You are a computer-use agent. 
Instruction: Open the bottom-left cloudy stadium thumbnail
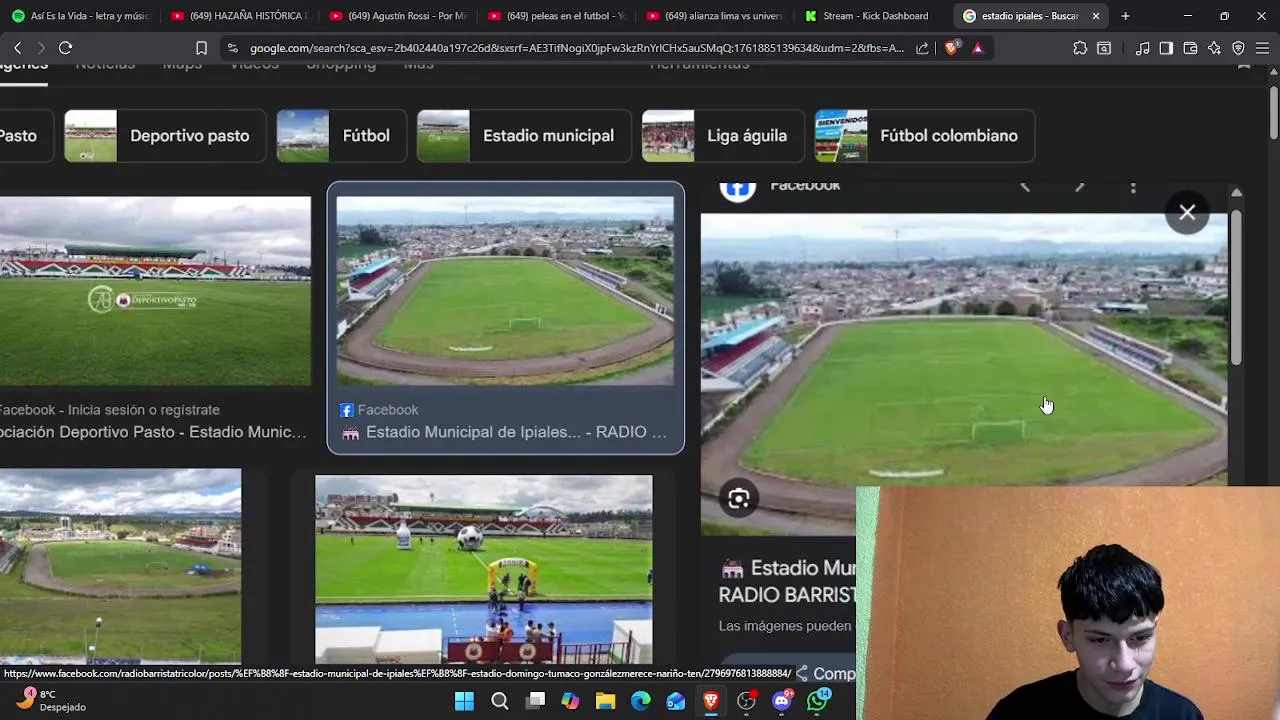tap(120, 566)
